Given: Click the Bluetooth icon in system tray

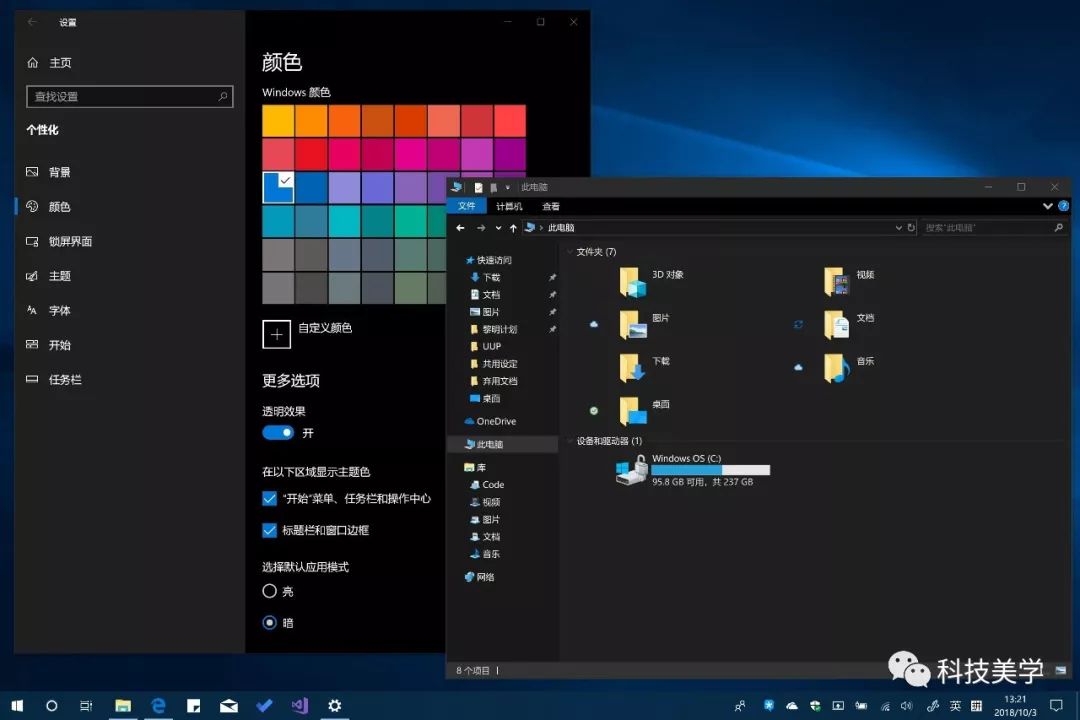Looking at the screenshot, I should 769,706.
